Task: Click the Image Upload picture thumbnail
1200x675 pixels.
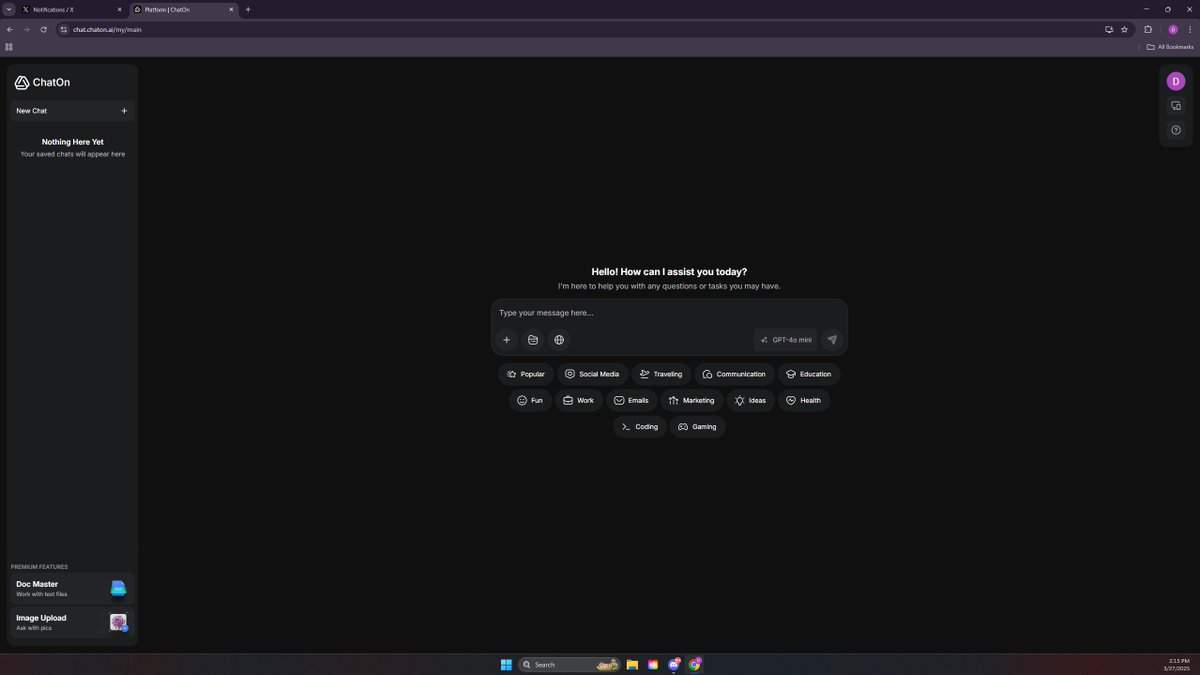Action: tap(119, 622)
